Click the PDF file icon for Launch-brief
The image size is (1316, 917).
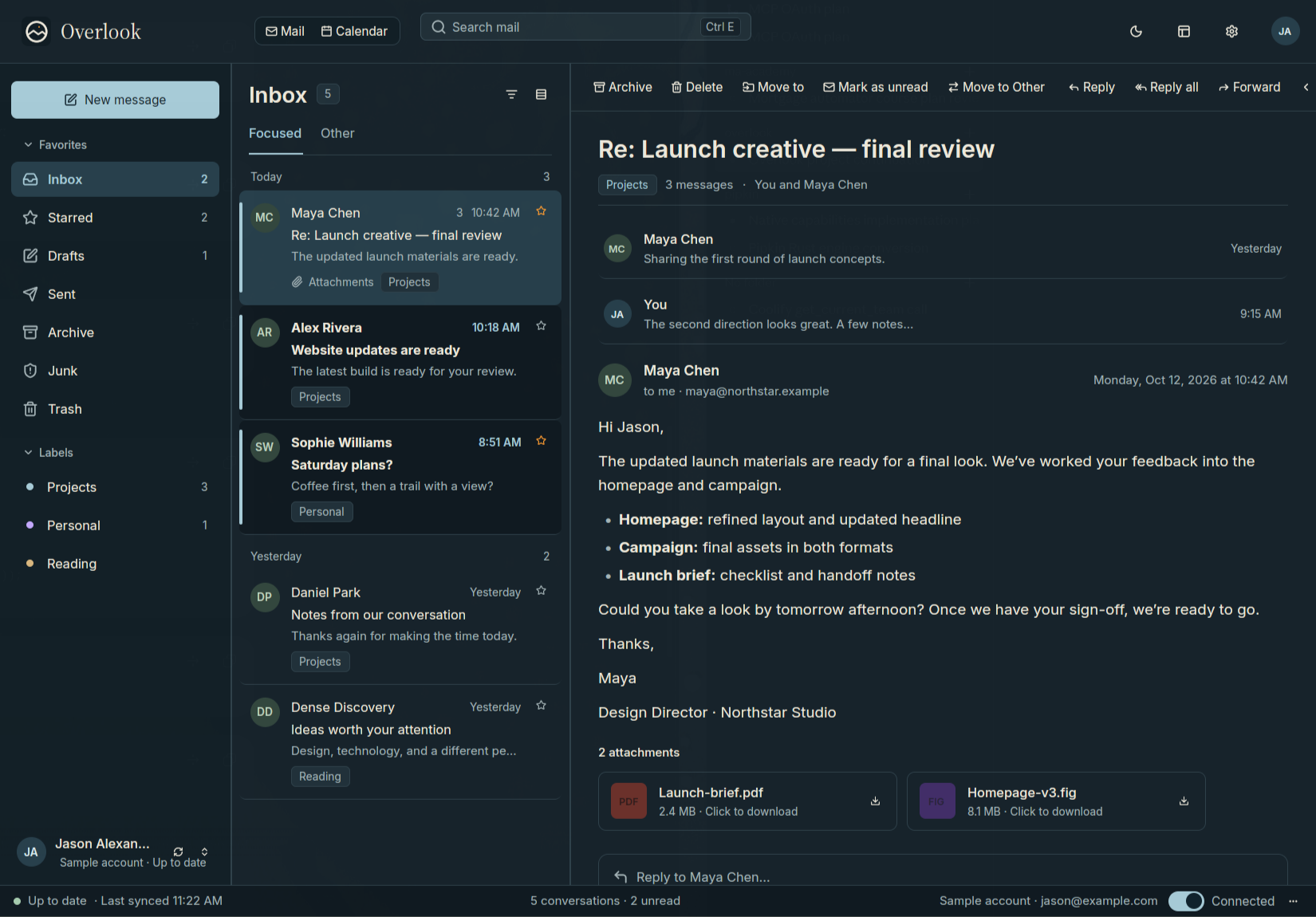[x=628, y=801]
